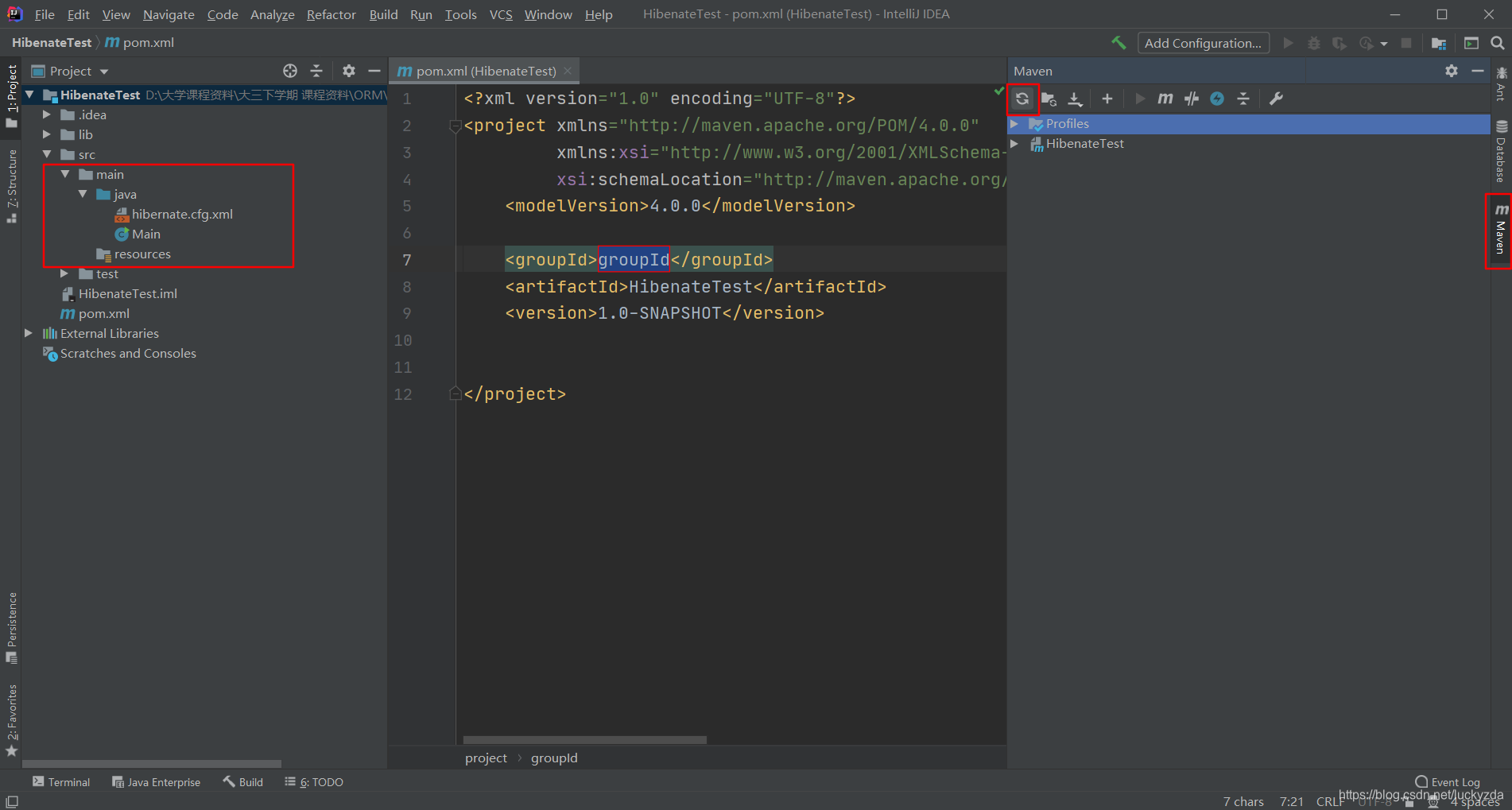
Task: Click project breadcrumb at editor bottom
Action: [486, 758]
